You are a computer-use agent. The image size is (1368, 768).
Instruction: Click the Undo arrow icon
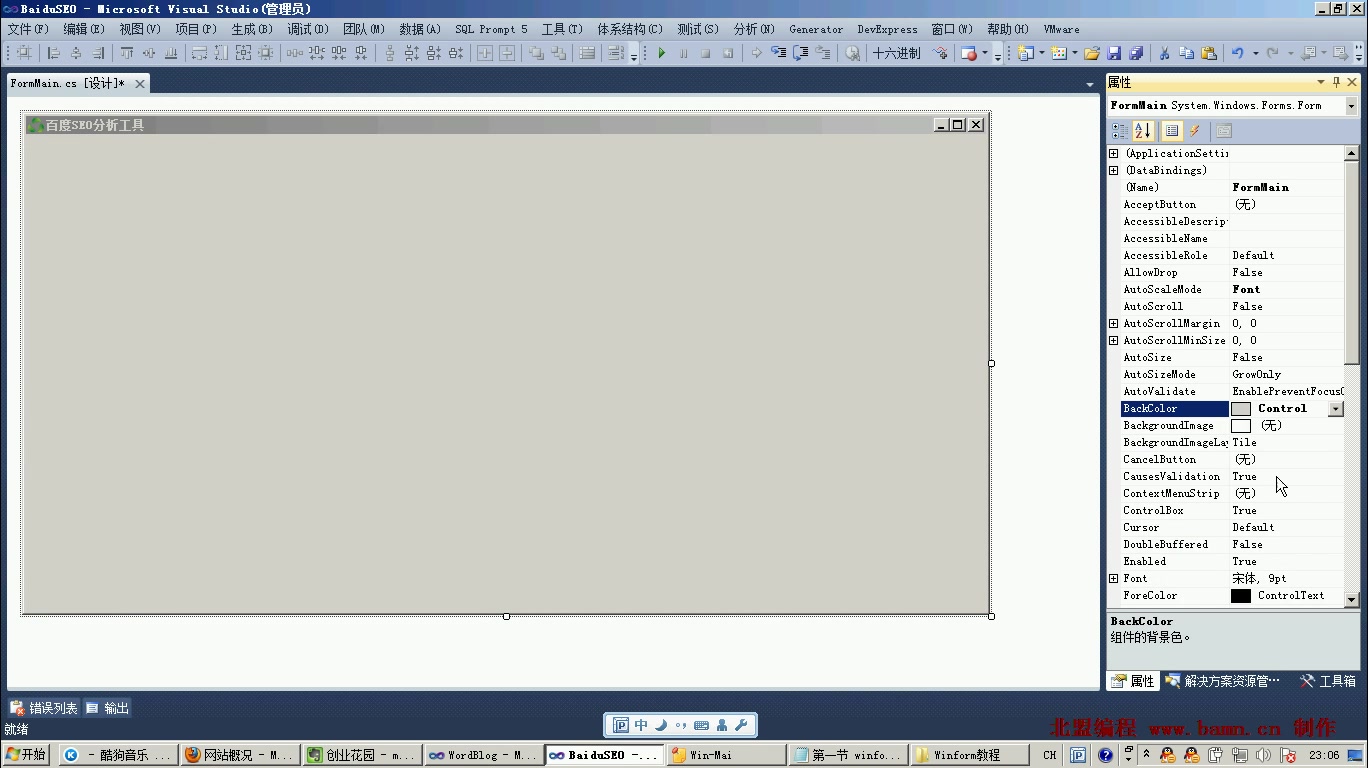1238,53
